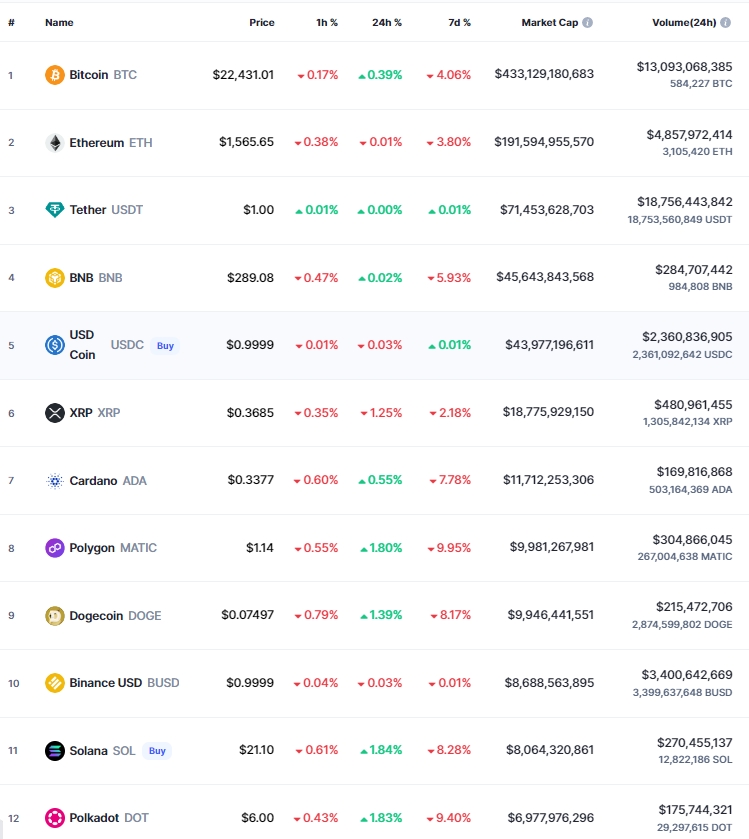Sort table by Price column header
Image resolution: width=749 pixels, height=839 pixels.
click(x=262, y=22)
